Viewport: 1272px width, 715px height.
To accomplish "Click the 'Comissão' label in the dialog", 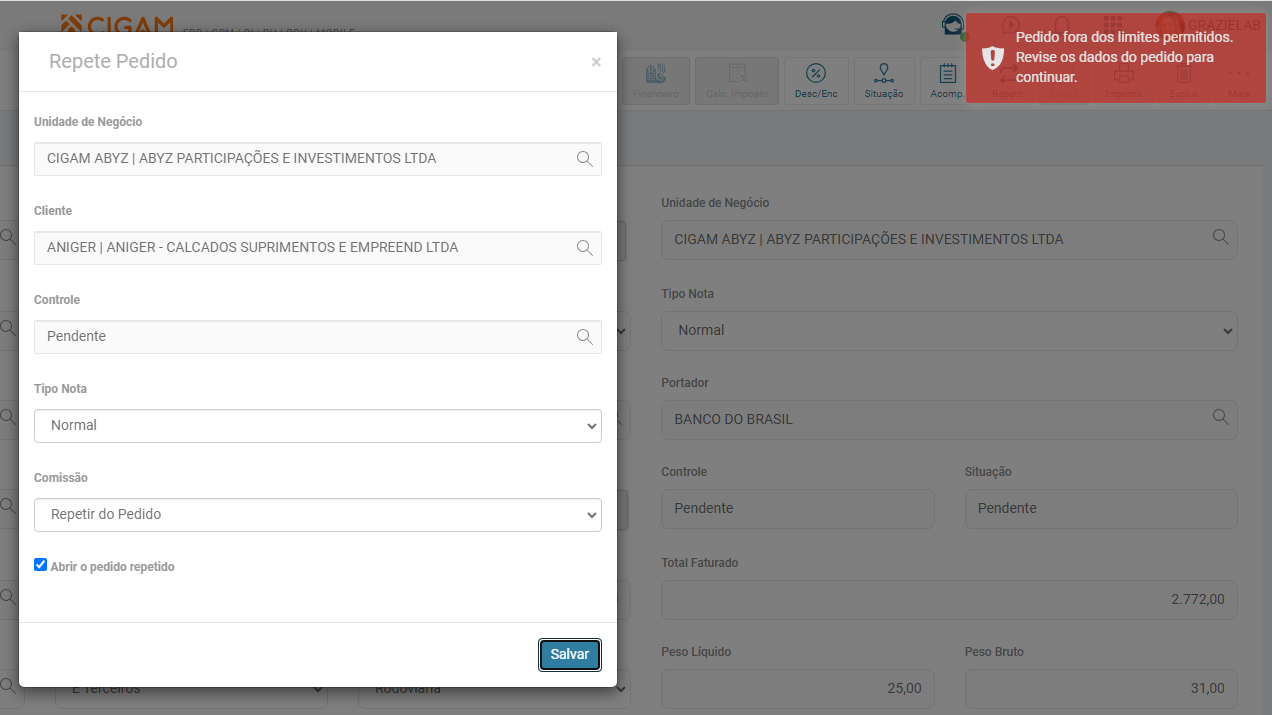I will pos(63,478).
